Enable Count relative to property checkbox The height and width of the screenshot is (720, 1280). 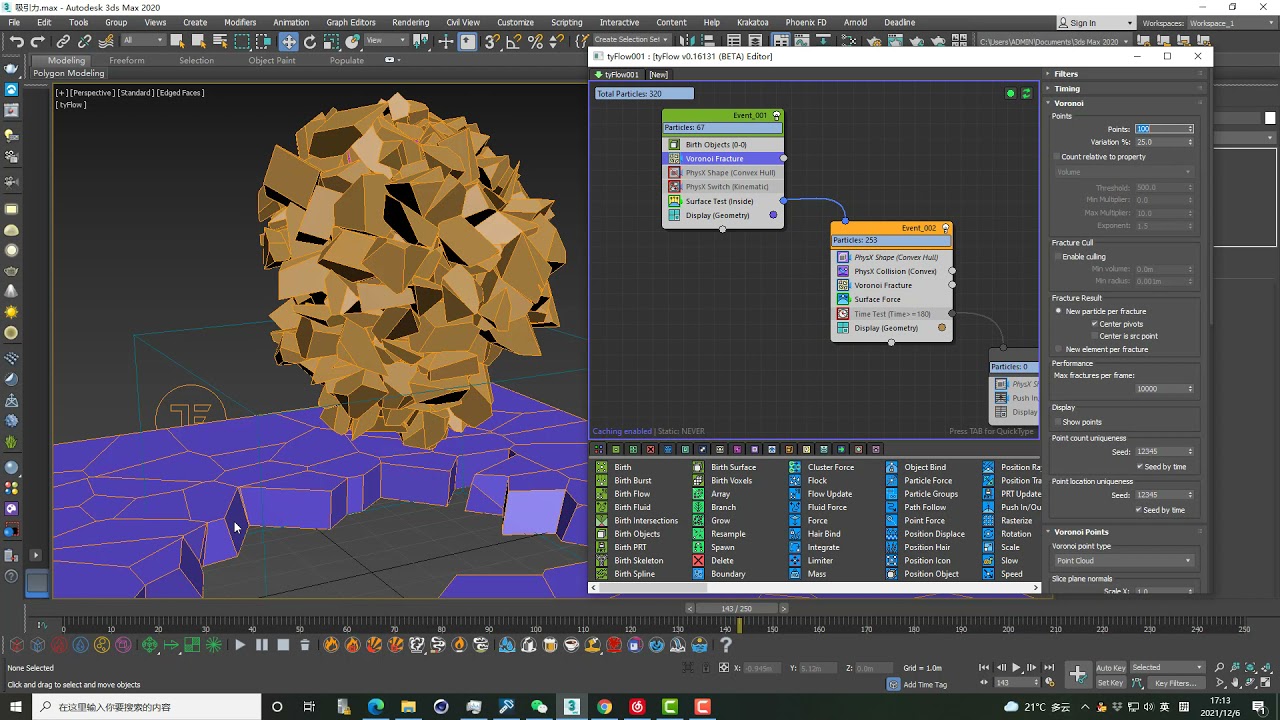click(x=1056, y=157)
